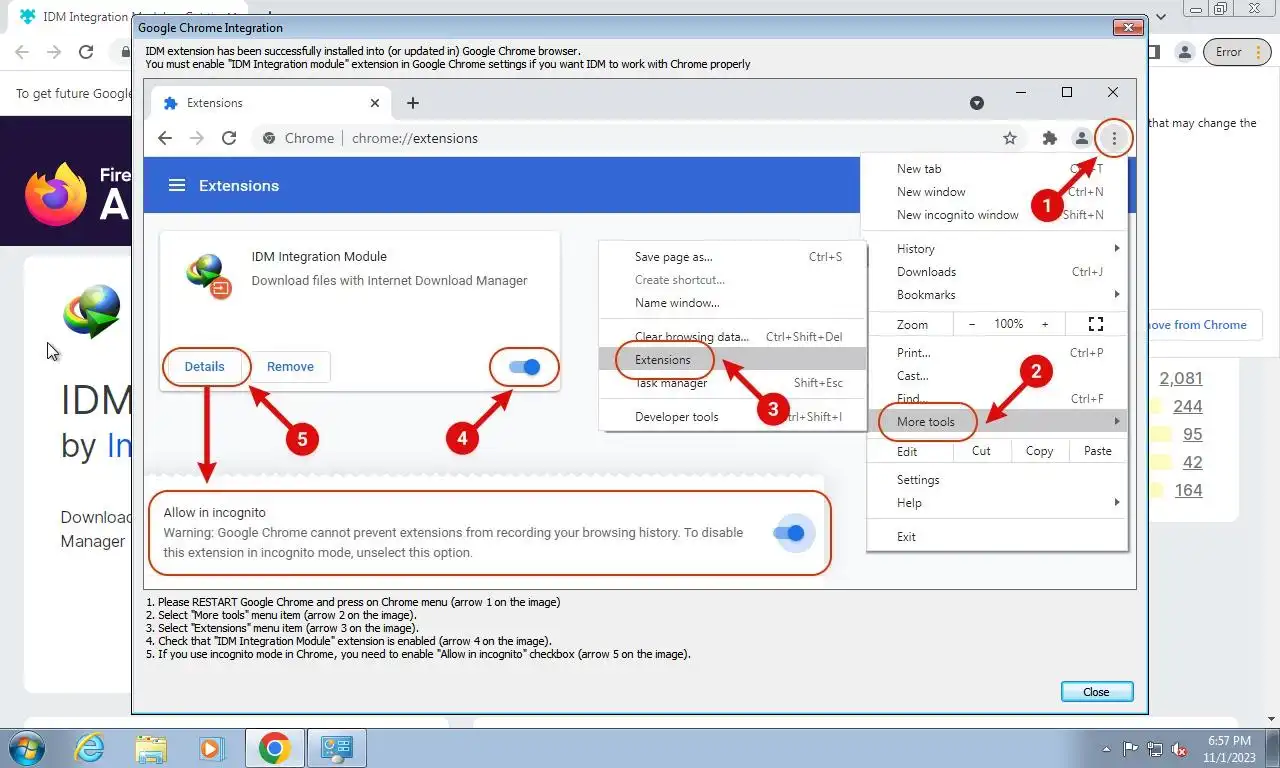
Task: Click the tab search dropdown circle in tutorial image
Action: (977, 103)
